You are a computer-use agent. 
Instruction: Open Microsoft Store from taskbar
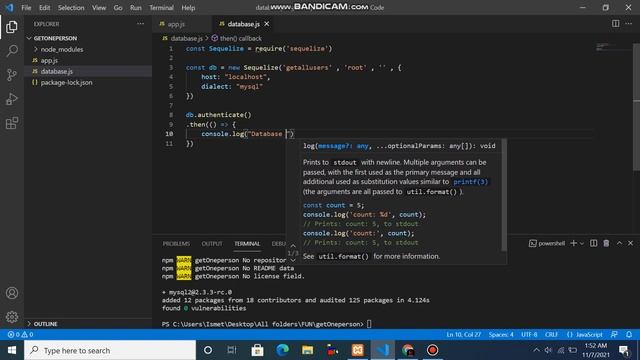click(257, 350)
